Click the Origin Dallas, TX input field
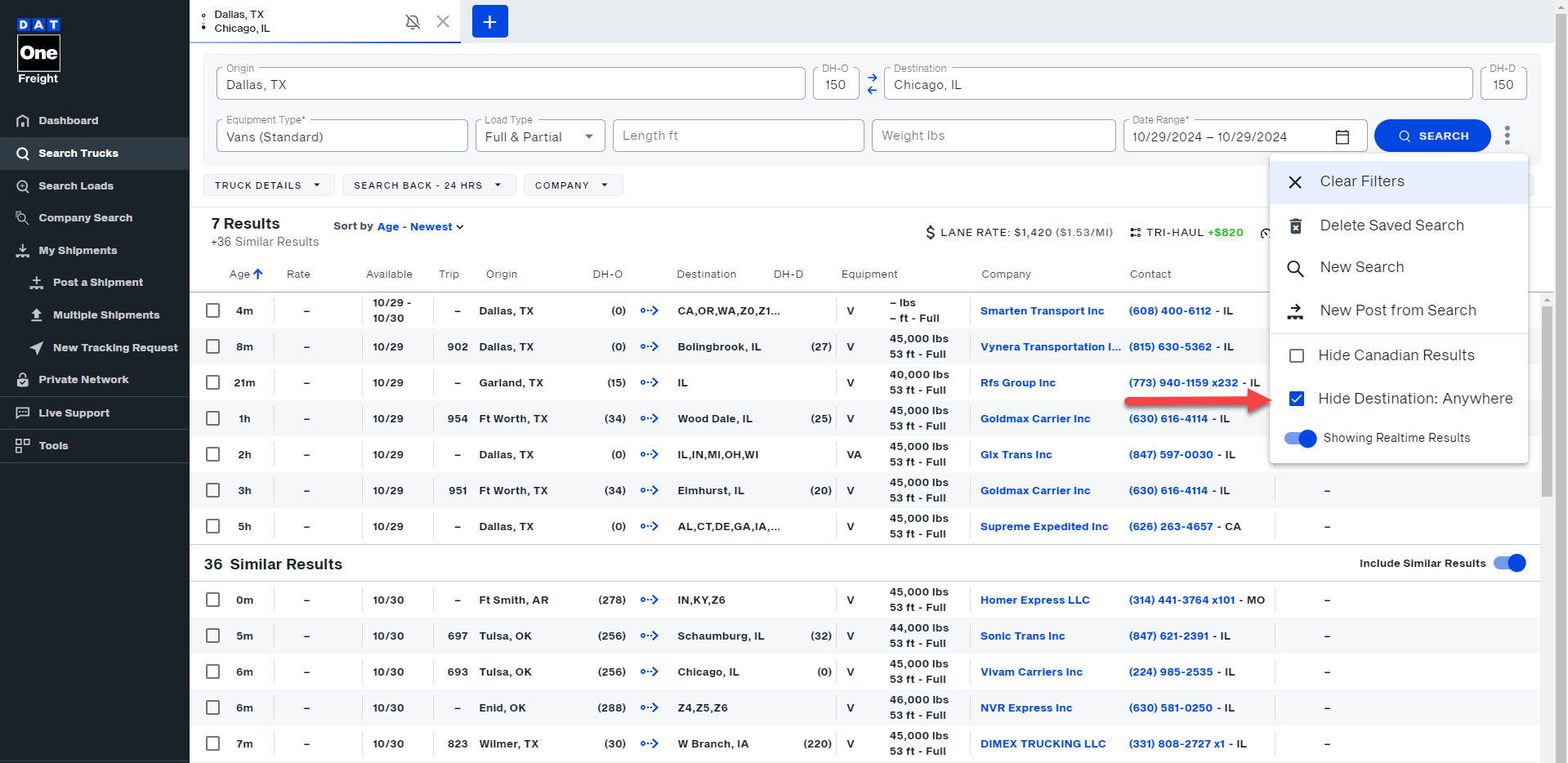 (511, 84)
